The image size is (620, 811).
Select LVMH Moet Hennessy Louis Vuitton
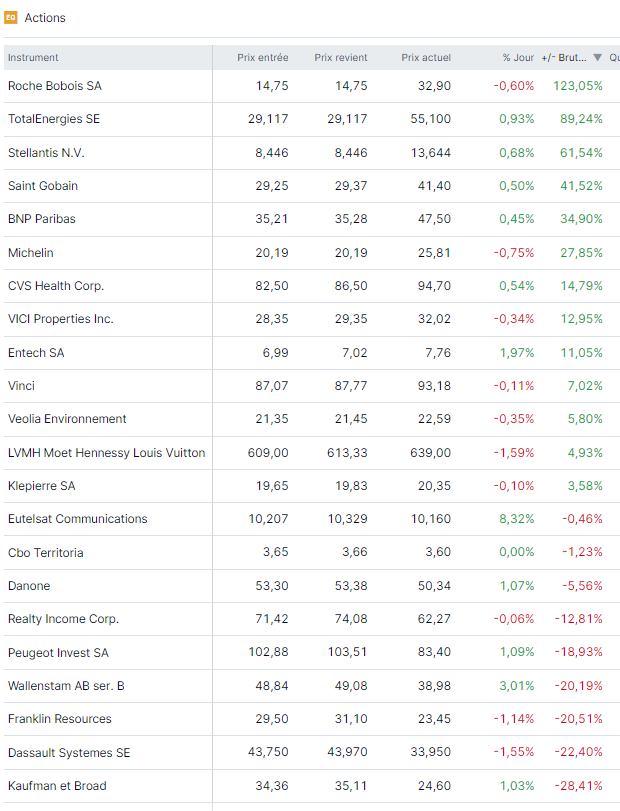[x=107, y=453]
